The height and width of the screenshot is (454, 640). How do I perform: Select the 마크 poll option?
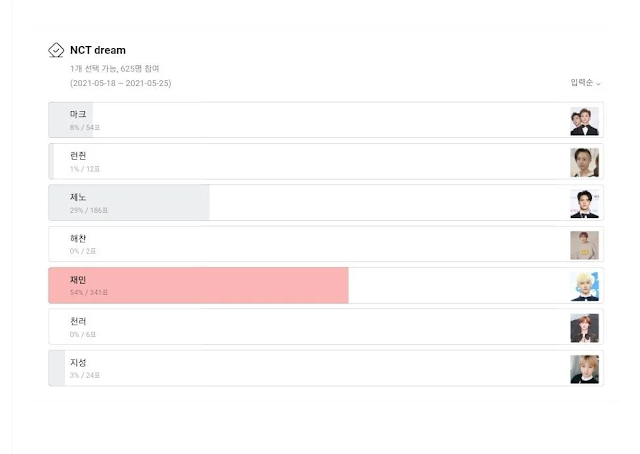300,120
